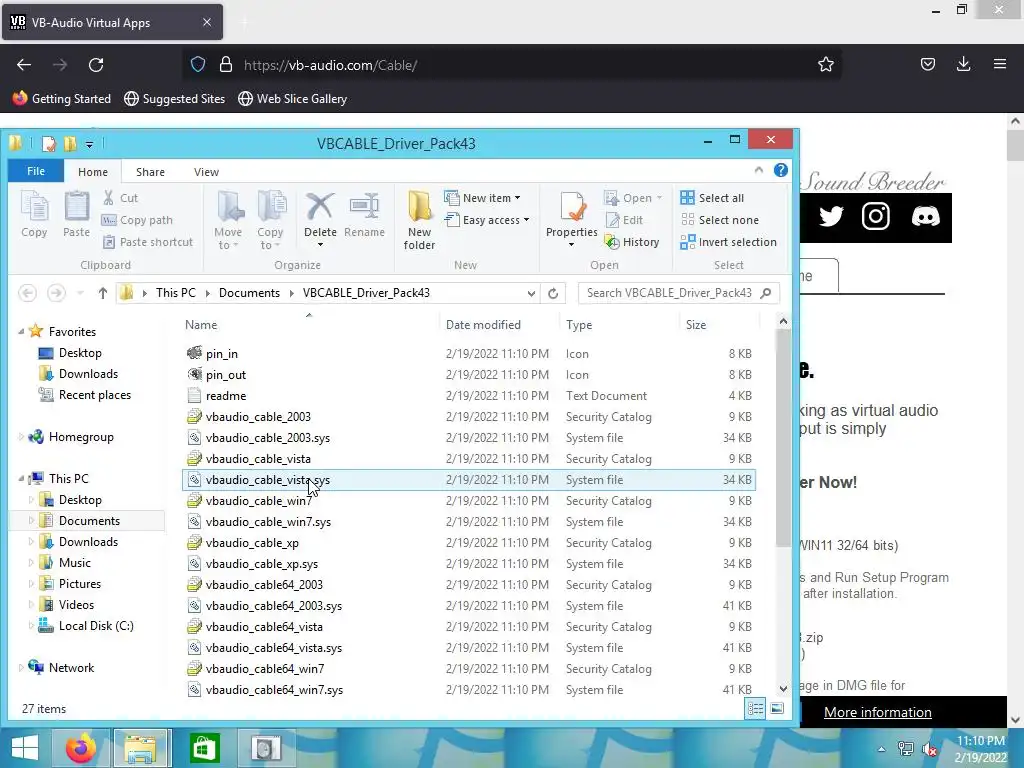Click the Twitter icon on the webpage
Image resolution: width=1024 pixels, height=768 pixels.
point(831,216)
